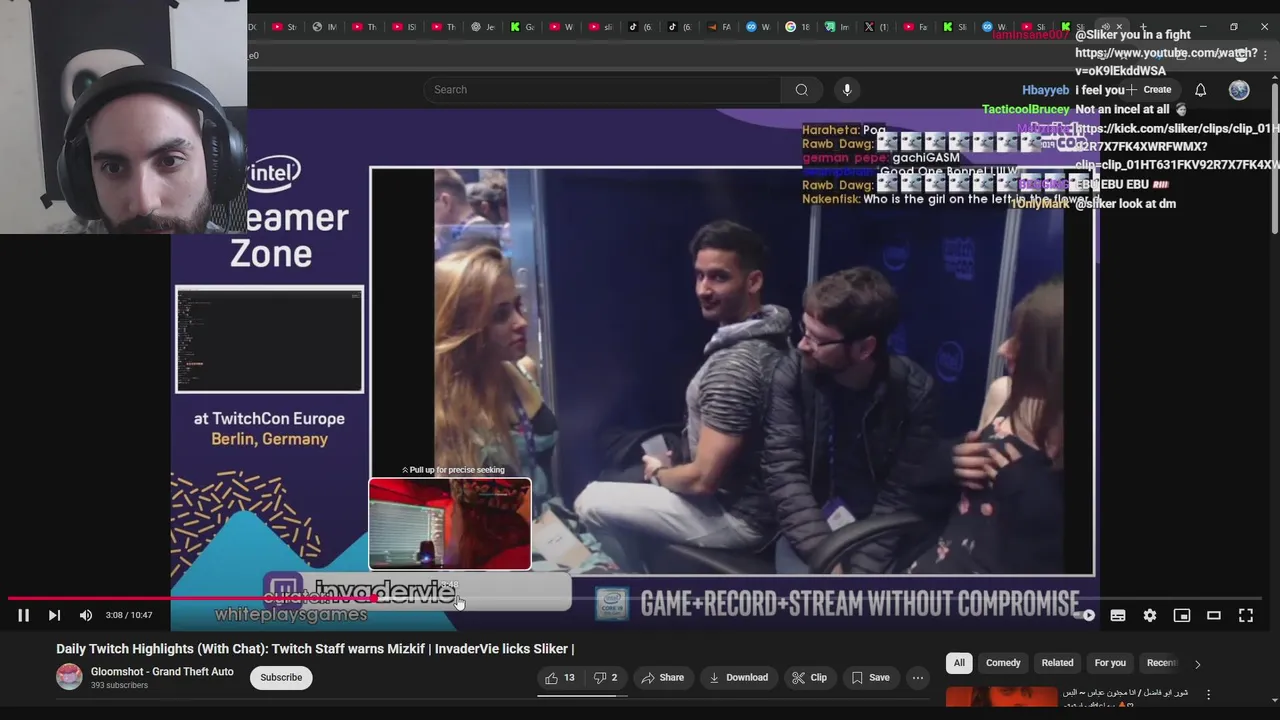Toggle autoplay switch in player
This screenshot has width=1280, height=720.
(1086, 616)
